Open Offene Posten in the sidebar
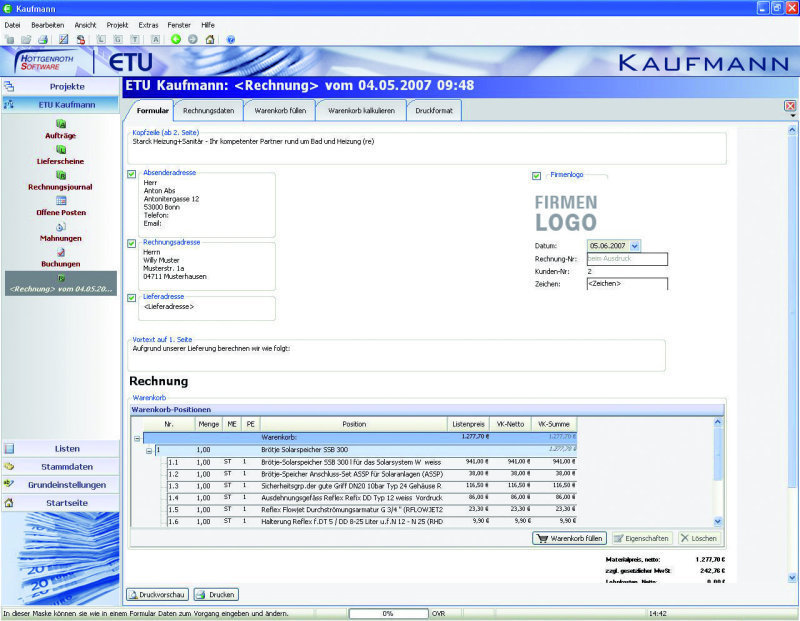 [61, 206]
